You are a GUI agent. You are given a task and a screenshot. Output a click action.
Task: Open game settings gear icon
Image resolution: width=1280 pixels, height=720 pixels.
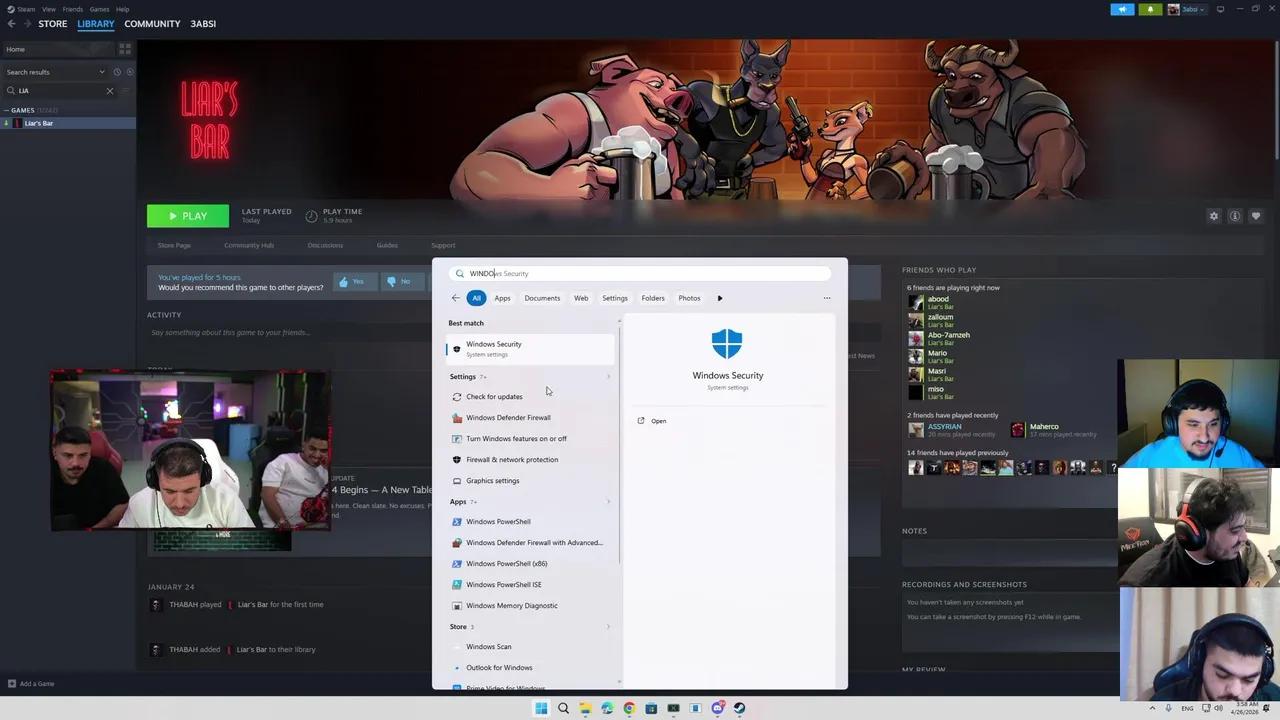[x=1214, y=216]
